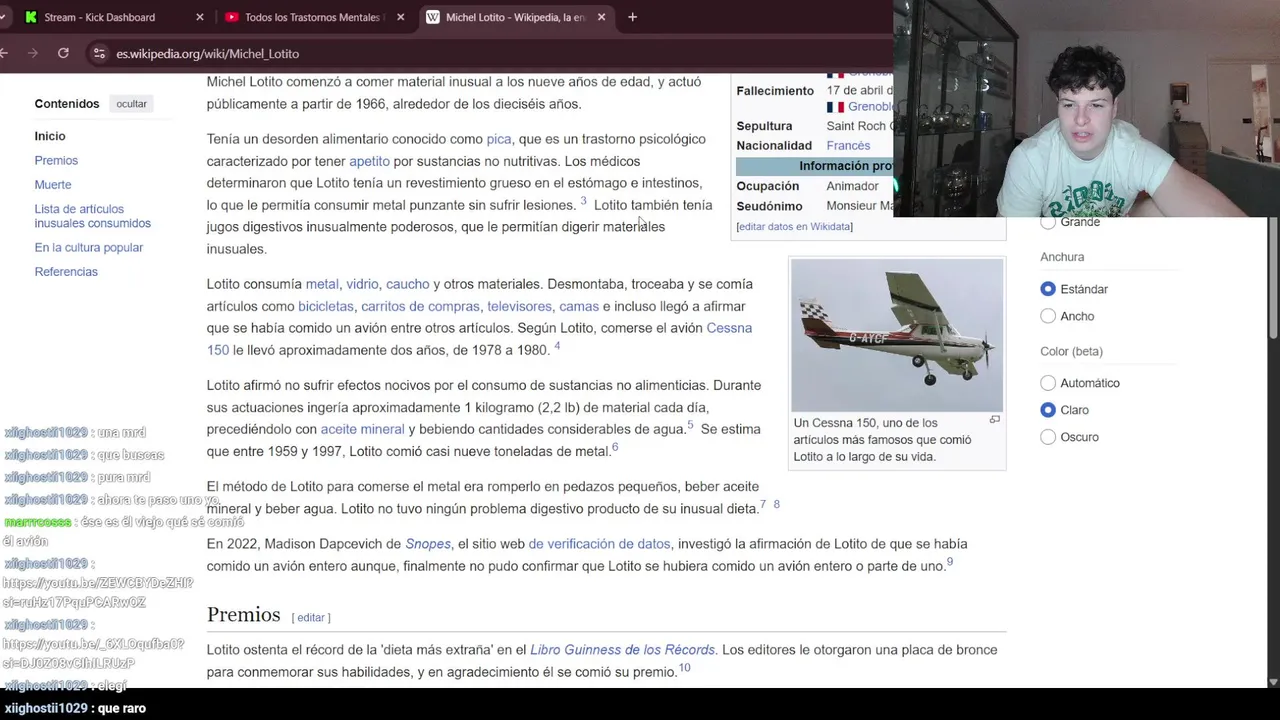
Task: Open the televisores link
Action: click(x=519, y=306)
